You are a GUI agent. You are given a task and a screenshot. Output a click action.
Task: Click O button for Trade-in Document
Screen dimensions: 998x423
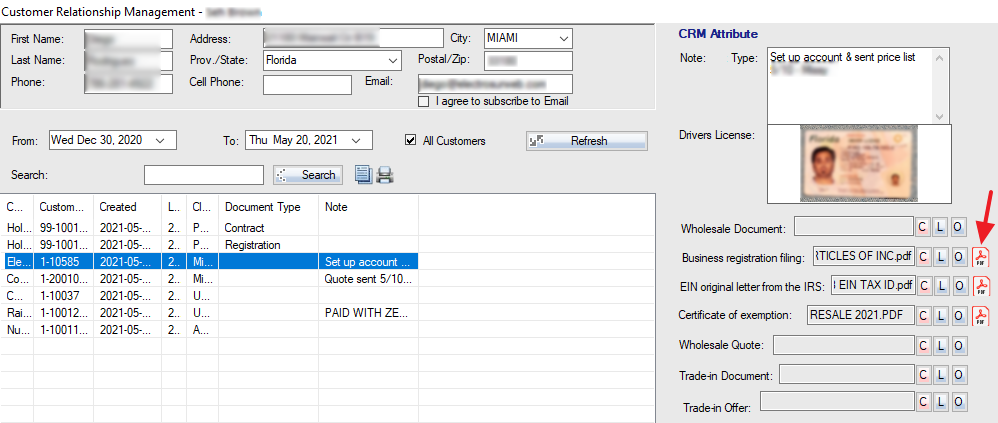[959, 375]
